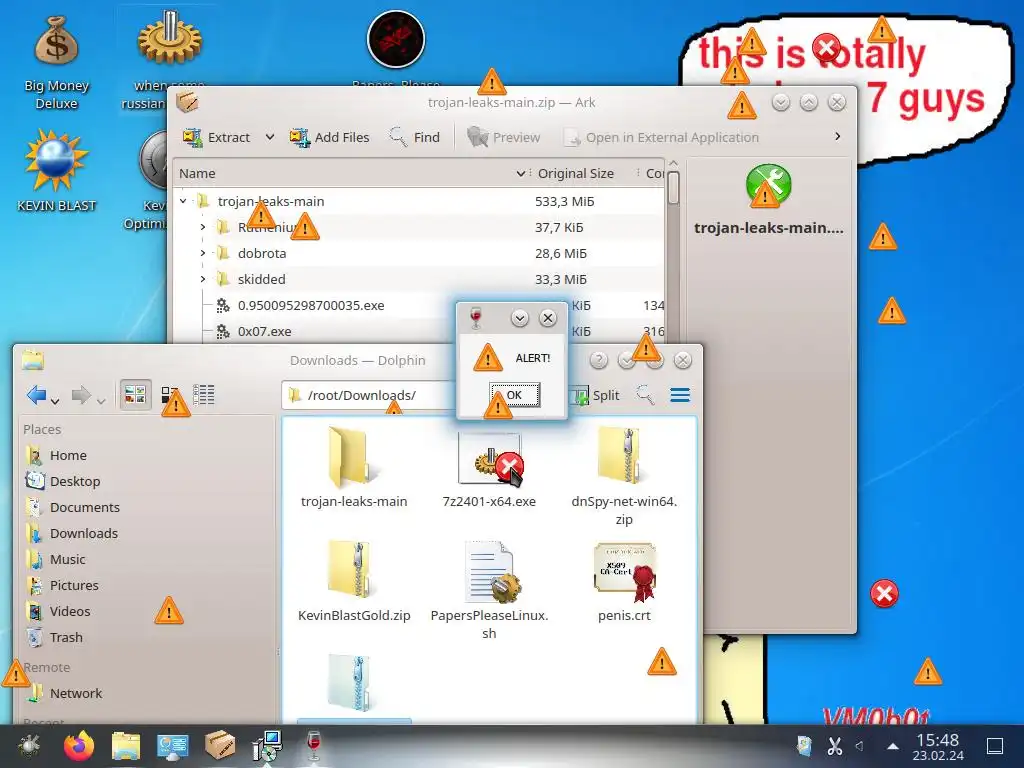Sort by the Name column header in Ark

(x=351, y=173)
